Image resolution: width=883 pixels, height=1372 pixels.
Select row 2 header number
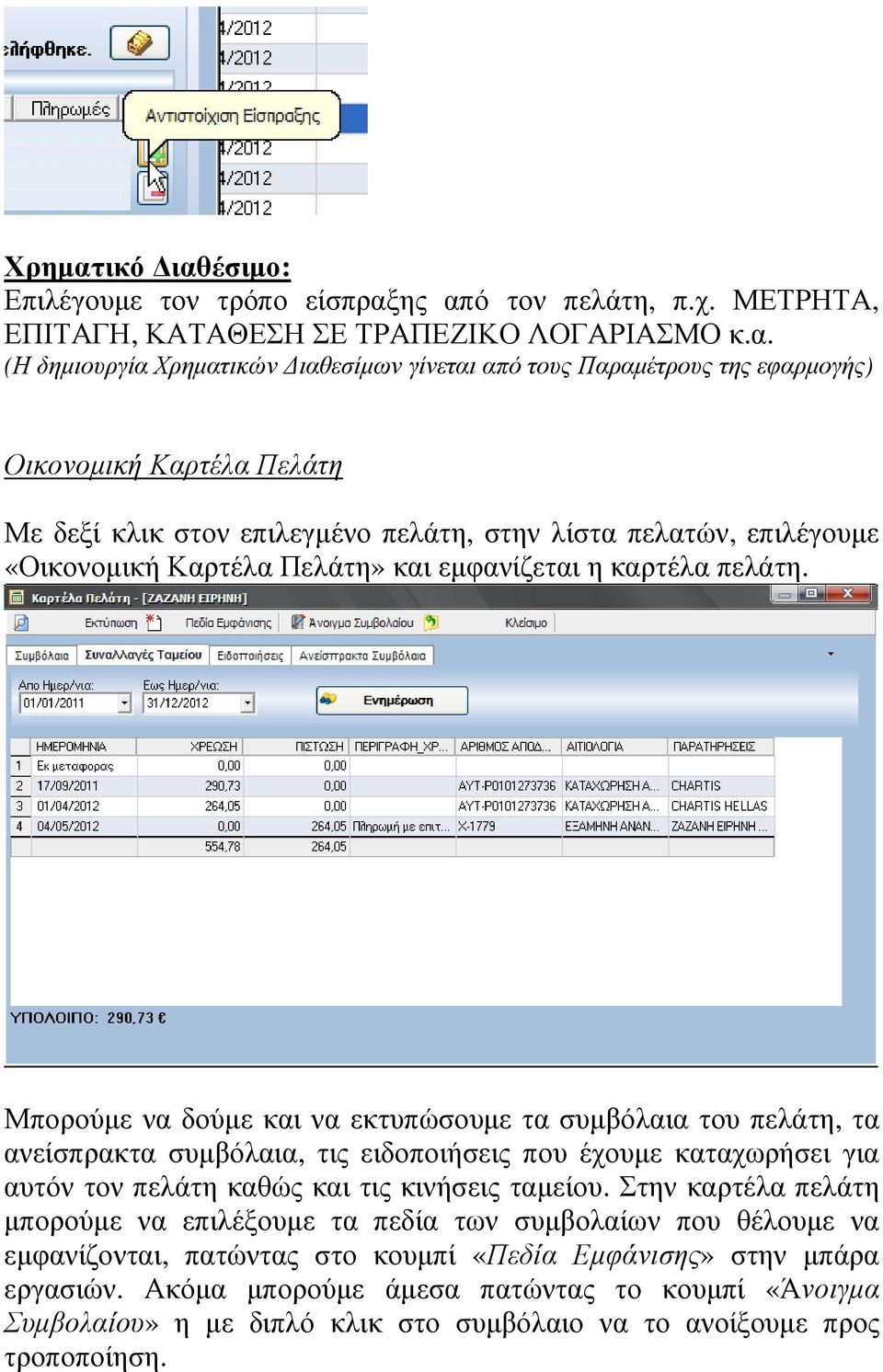tap(19, 785)
